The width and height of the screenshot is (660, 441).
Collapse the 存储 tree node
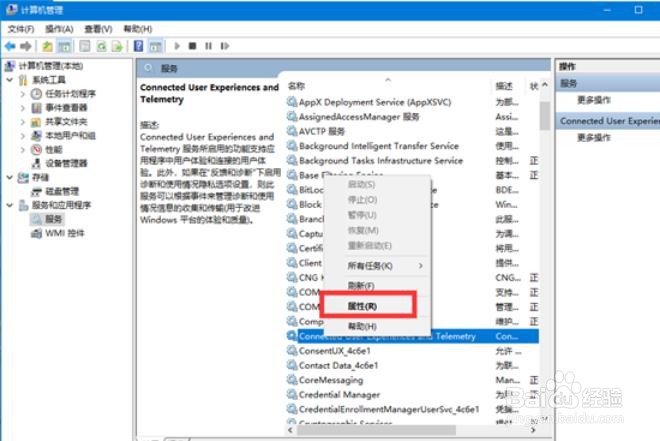(x=10, y=177)
